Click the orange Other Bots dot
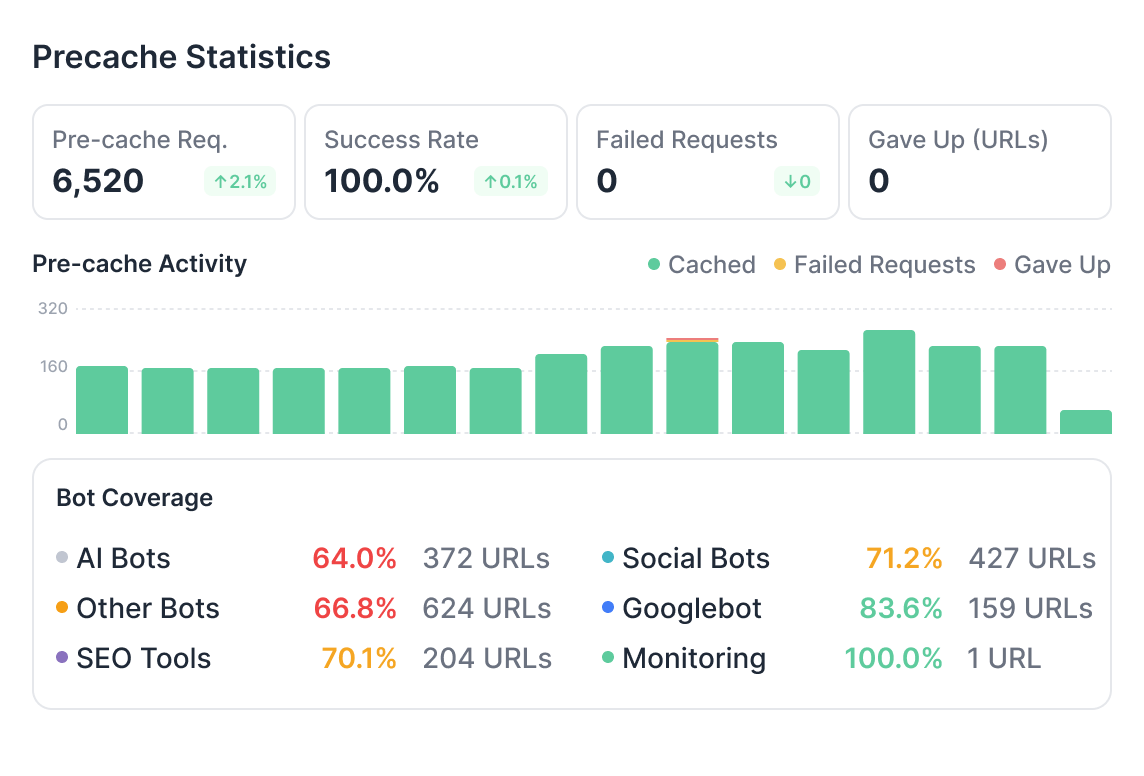 pos(62,607)
